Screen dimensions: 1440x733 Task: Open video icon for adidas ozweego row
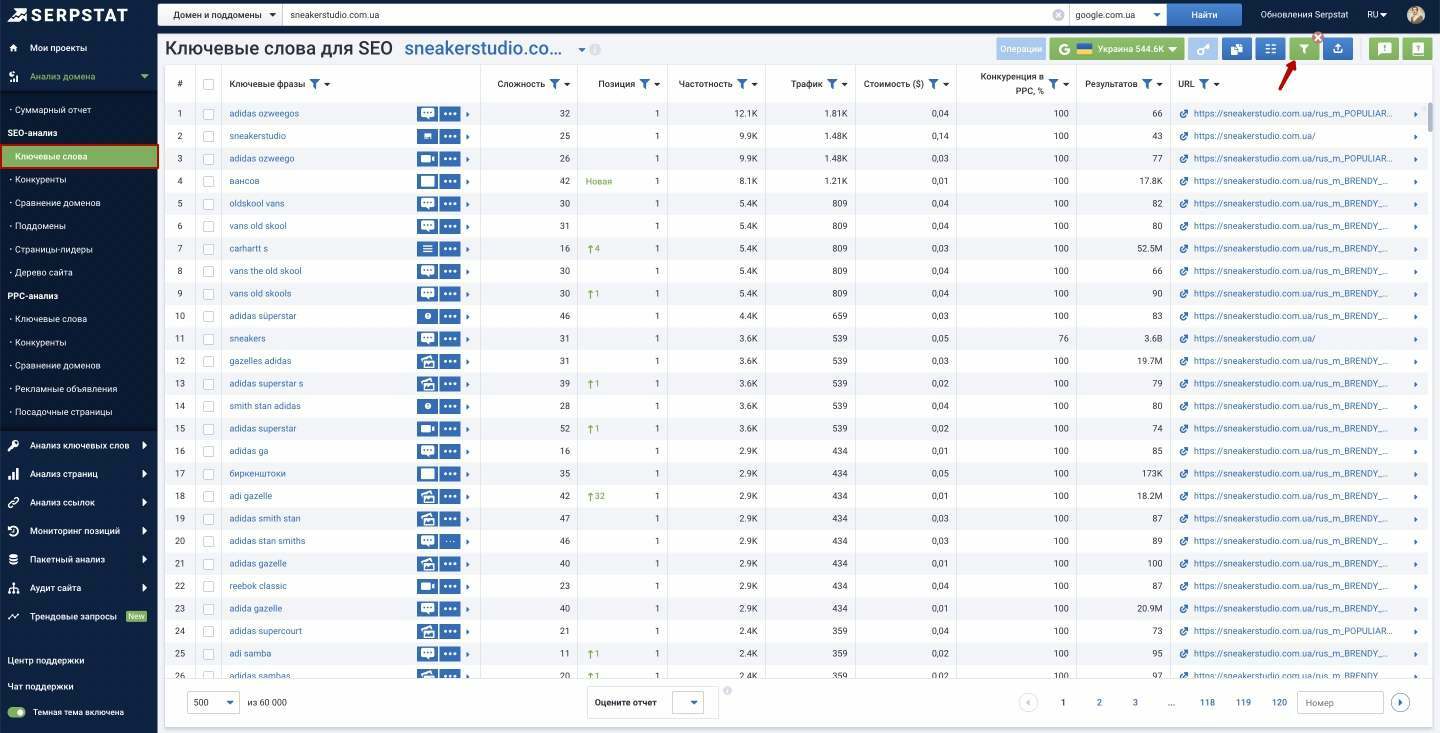[427, 158]
